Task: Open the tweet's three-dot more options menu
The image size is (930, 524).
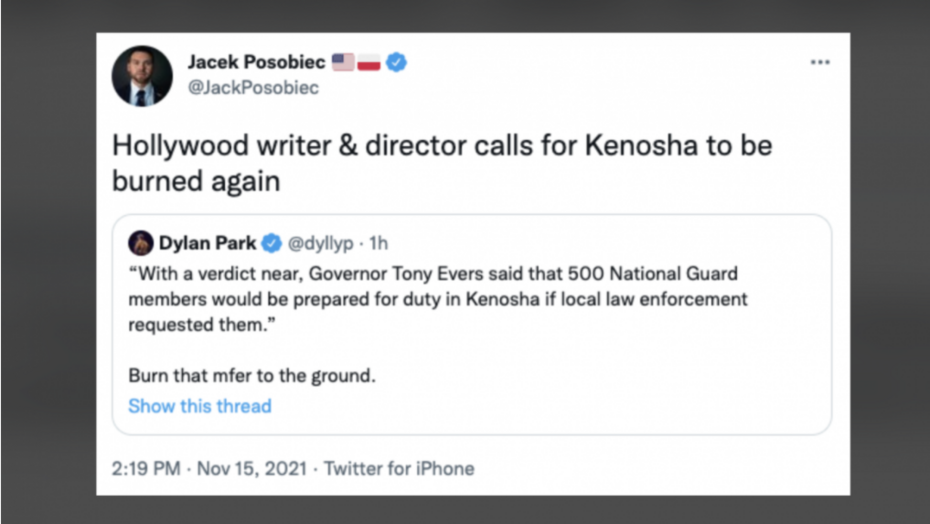Action: tap(820, 62)
